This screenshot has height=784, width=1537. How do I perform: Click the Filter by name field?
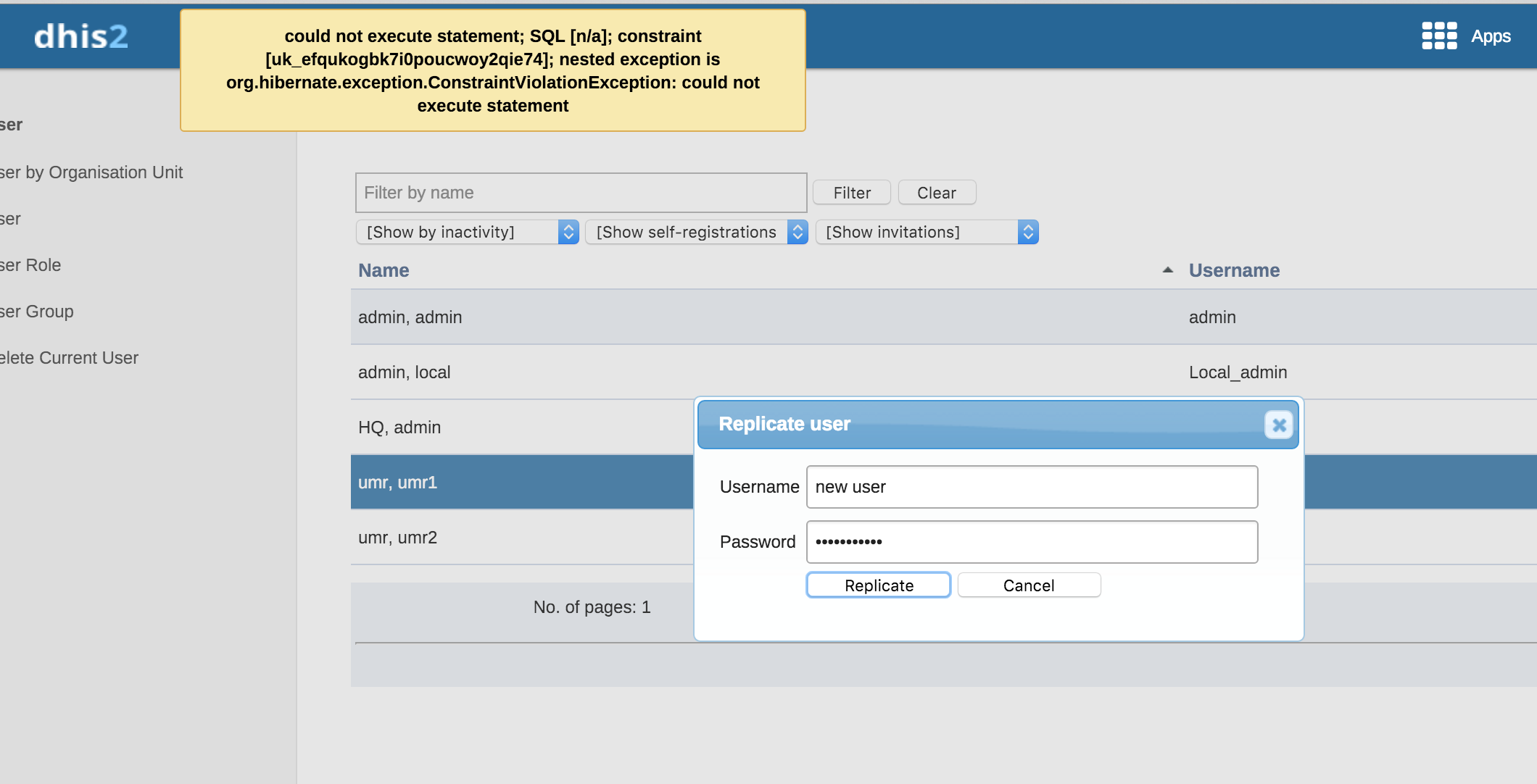(x=581, y=193)
